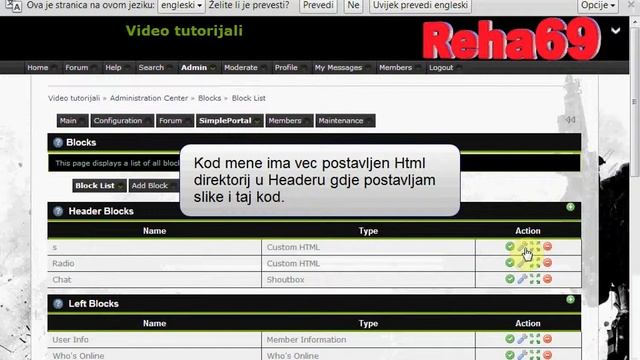Toggle active state of the 's' block
Viewport: 640px width, 360px height.
click(x=510, y=246)
